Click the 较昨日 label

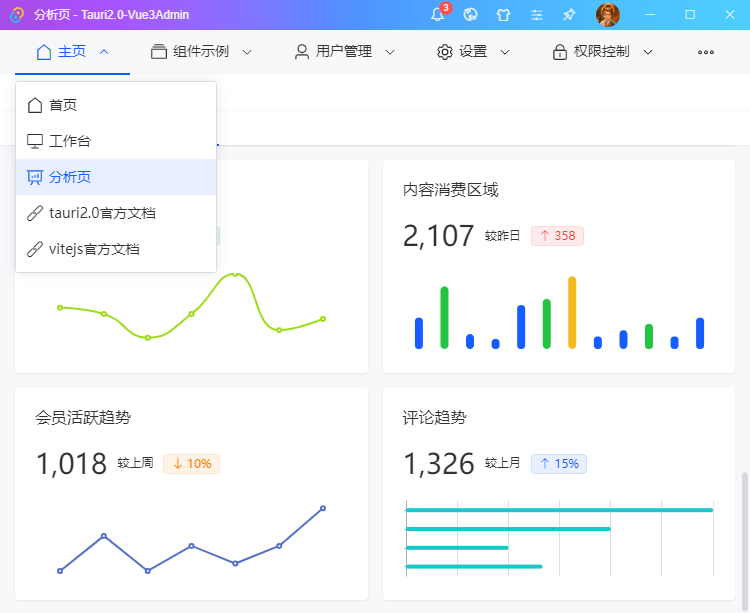point(502,236)
